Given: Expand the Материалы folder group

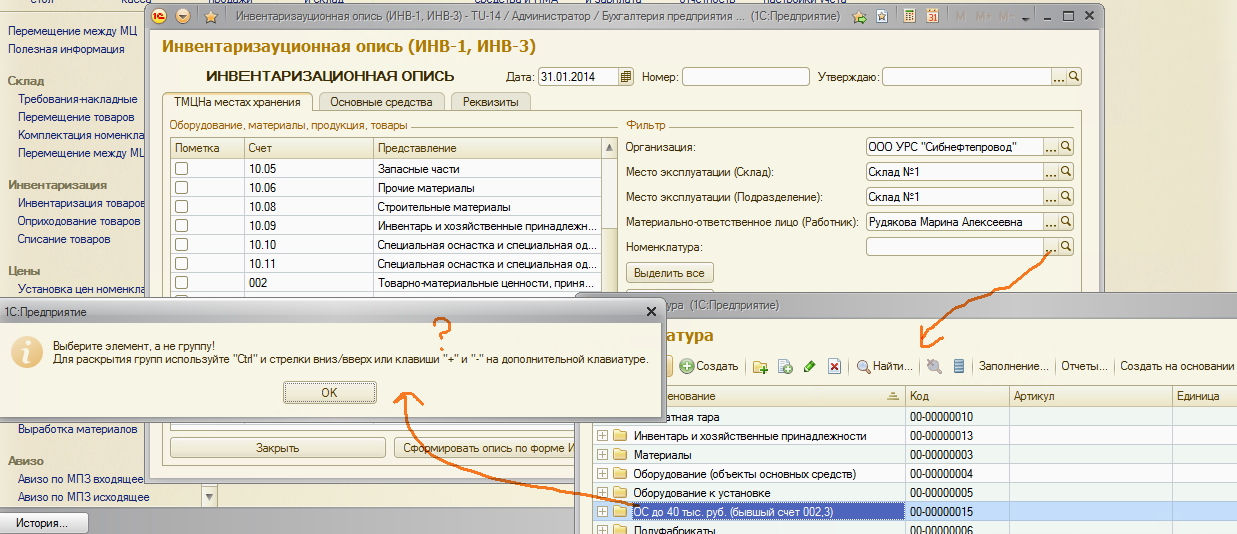Looking at the screenshot, I should (602, 455).
